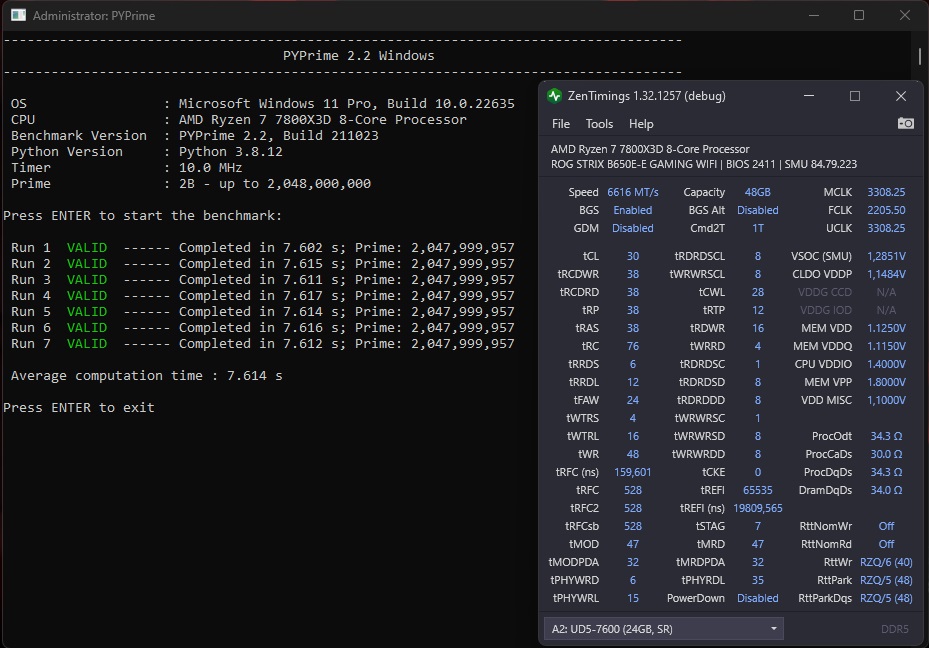Open the Help menu in ZenTimings
This screenshot has height=648, width=929.
pyautogui.click(x=641, y=124)
